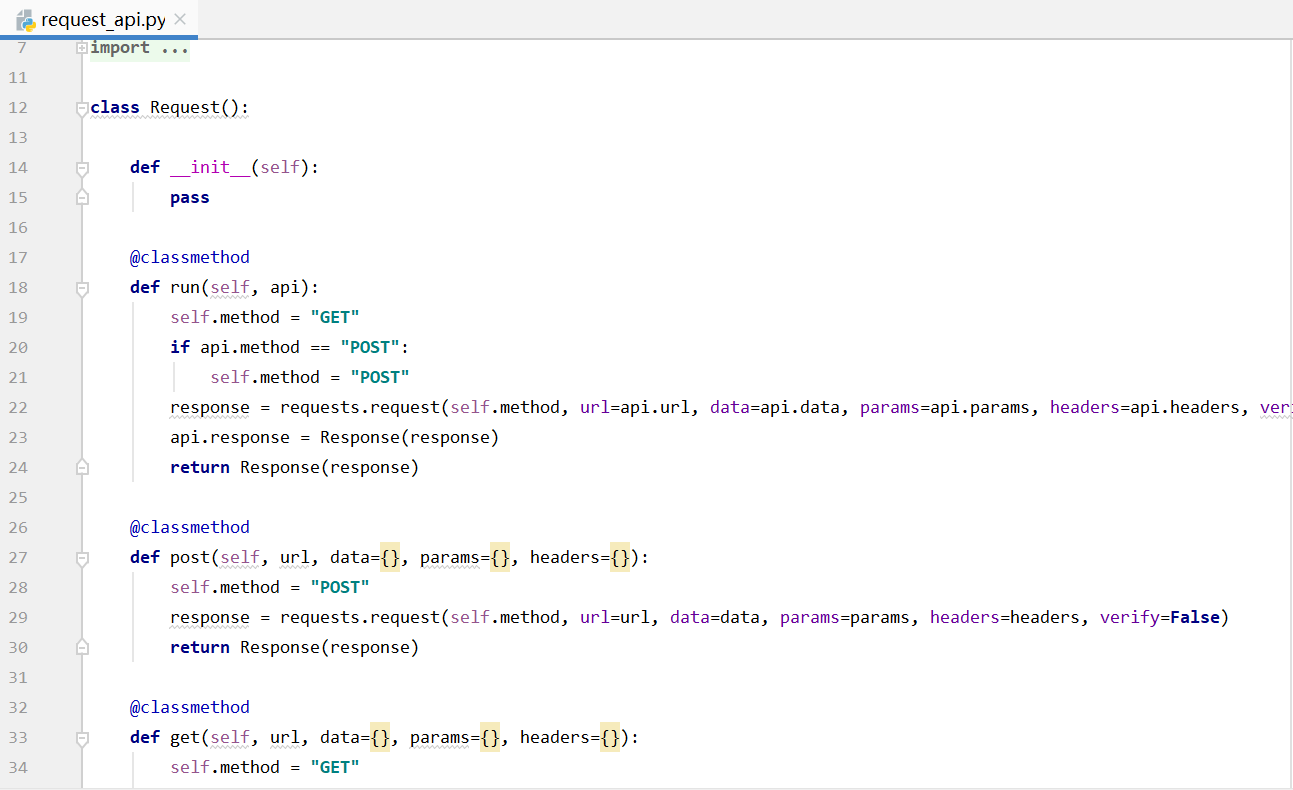Screen dimensions: 1293x790
Task: Click the "POST" string on line 21
Action: (380, 377)
